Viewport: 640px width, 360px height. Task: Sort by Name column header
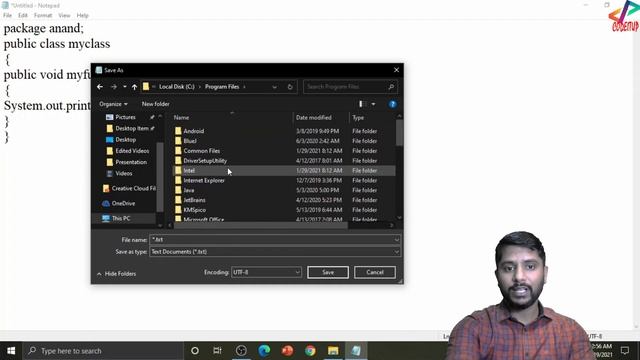[x=181, y=118]
